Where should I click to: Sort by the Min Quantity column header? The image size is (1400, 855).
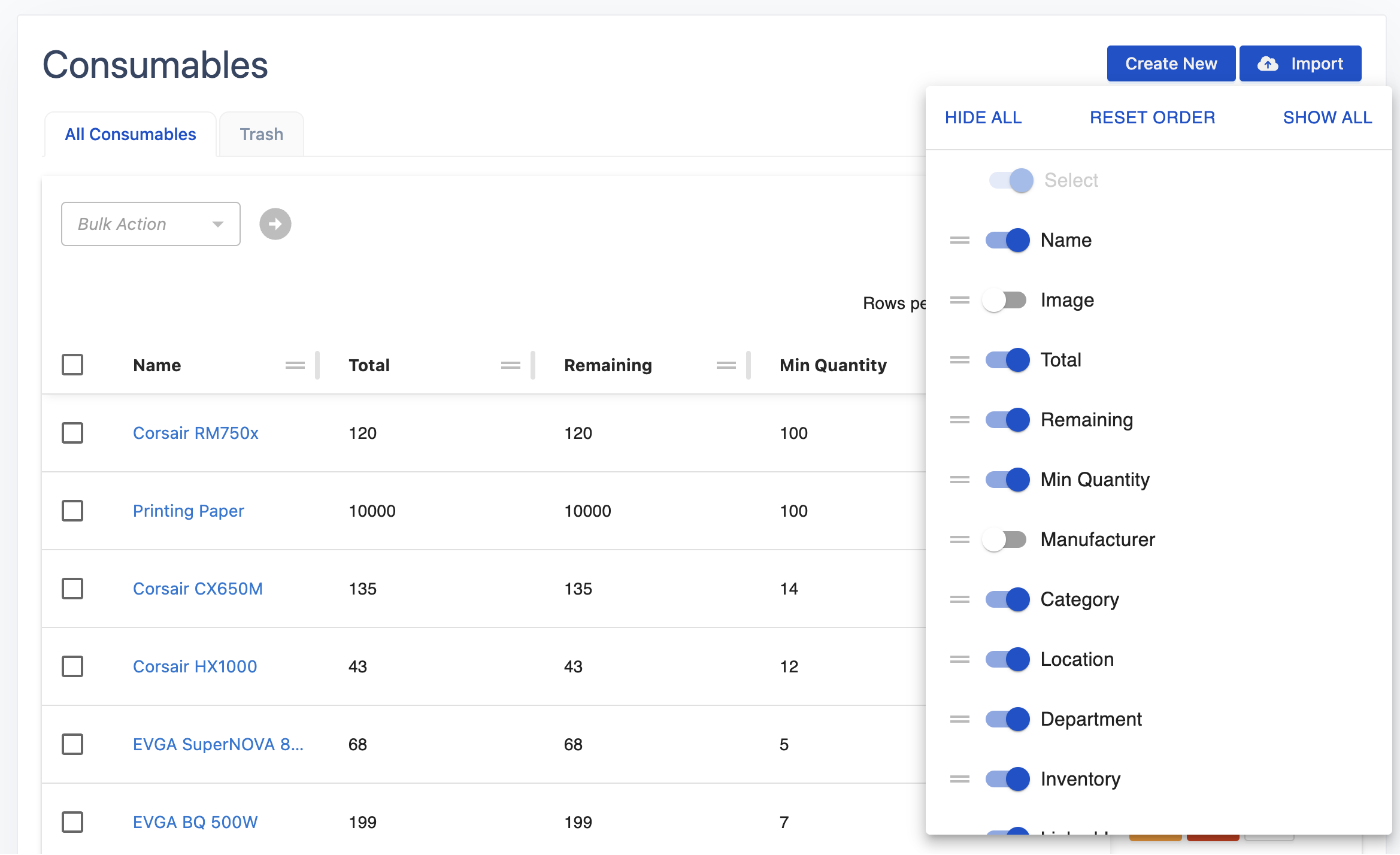(833, 365)
